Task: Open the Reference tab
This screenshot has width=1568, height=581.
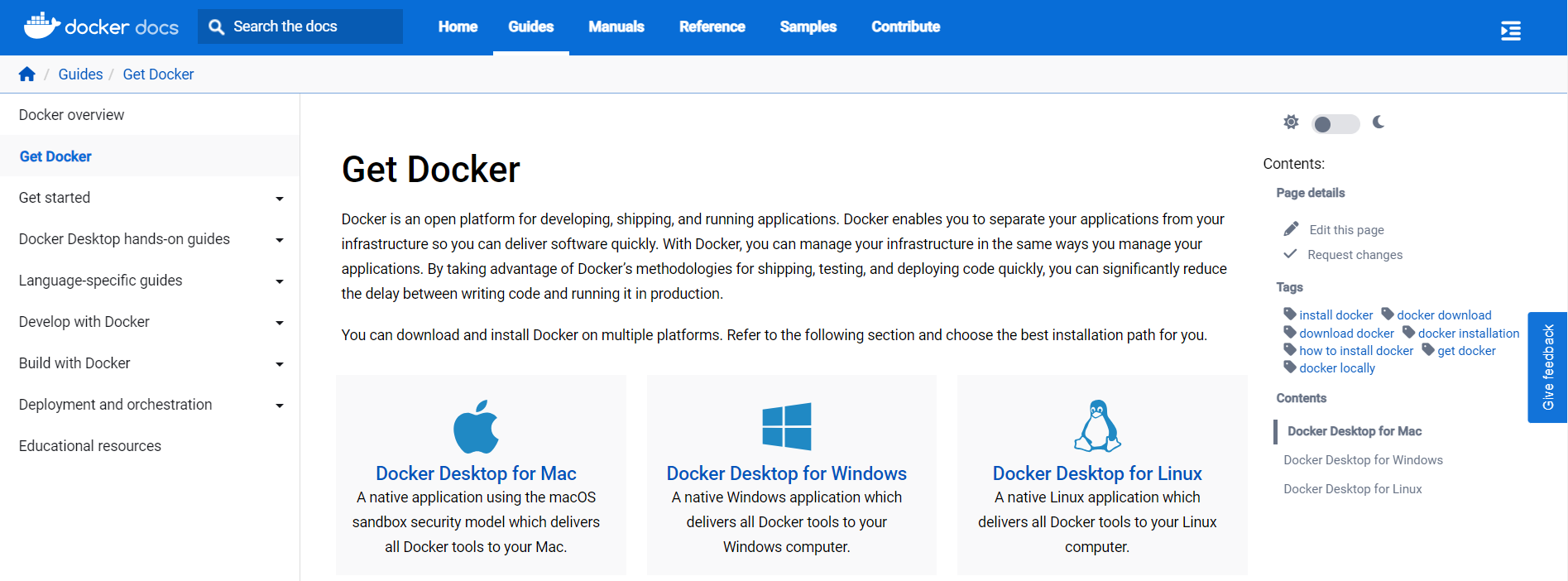Action: (712, 26)
